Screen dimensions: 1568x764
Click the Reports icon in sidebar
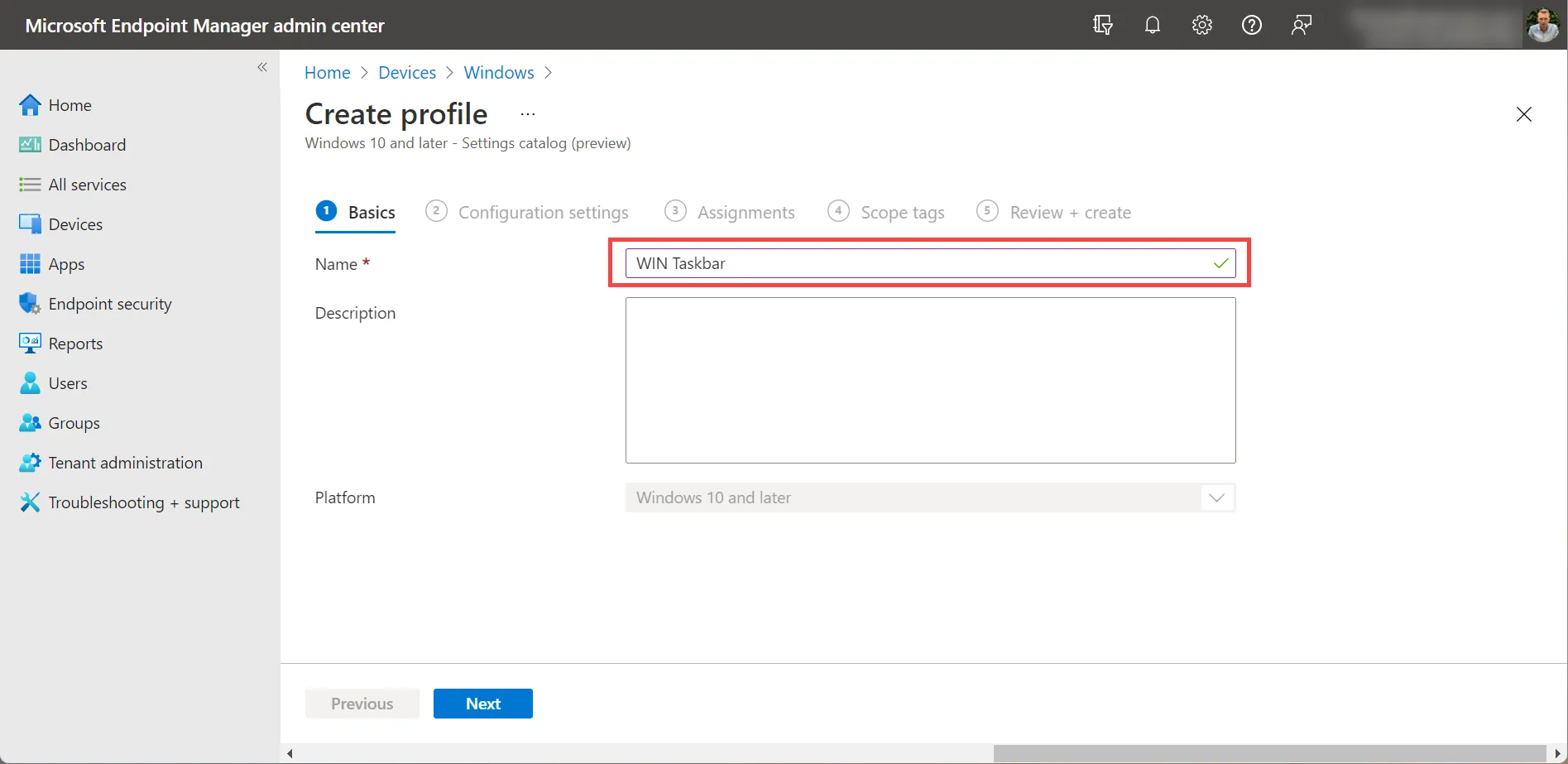click(x=30, y=344)
